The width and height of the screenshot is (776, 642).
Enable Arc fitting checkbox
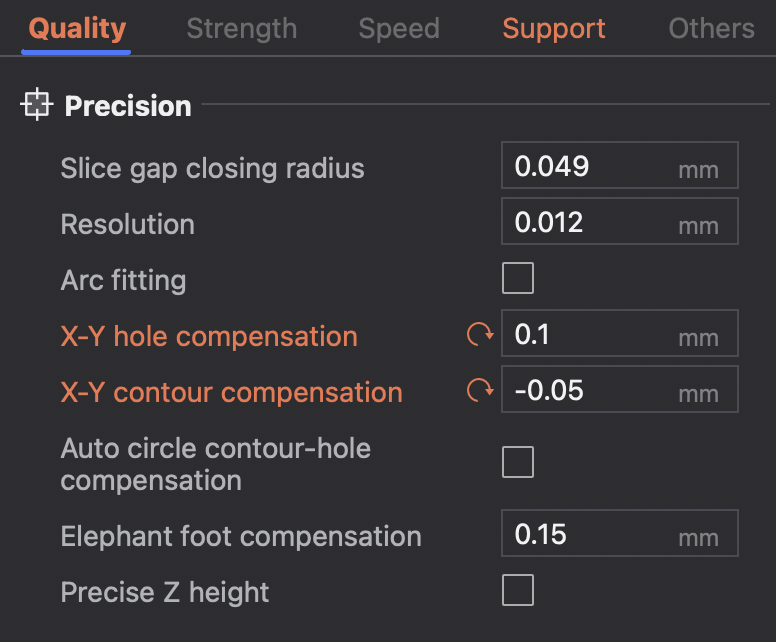click(518, 279)
